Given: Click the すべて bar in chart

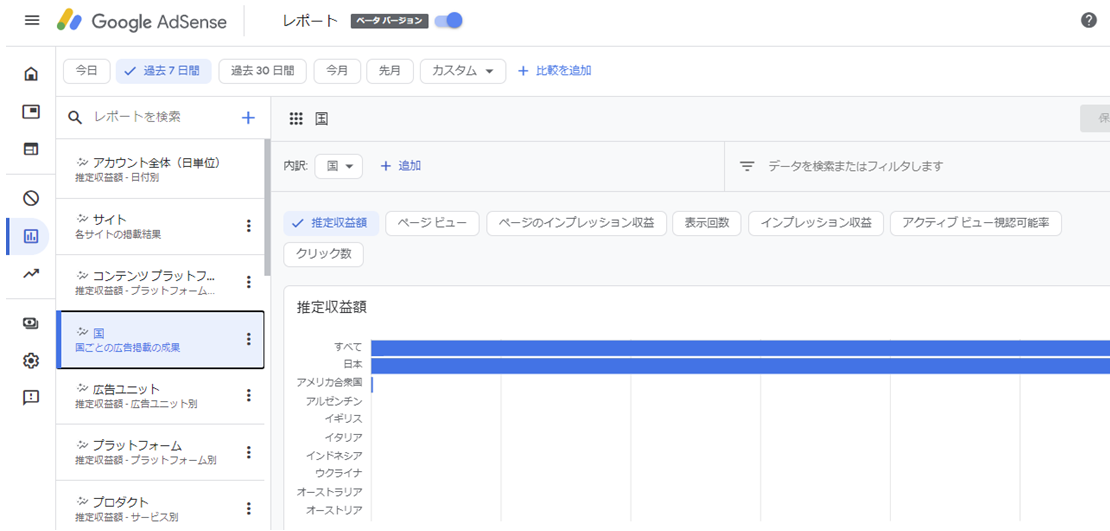Looking at the screenshot, I should (740, 348).
